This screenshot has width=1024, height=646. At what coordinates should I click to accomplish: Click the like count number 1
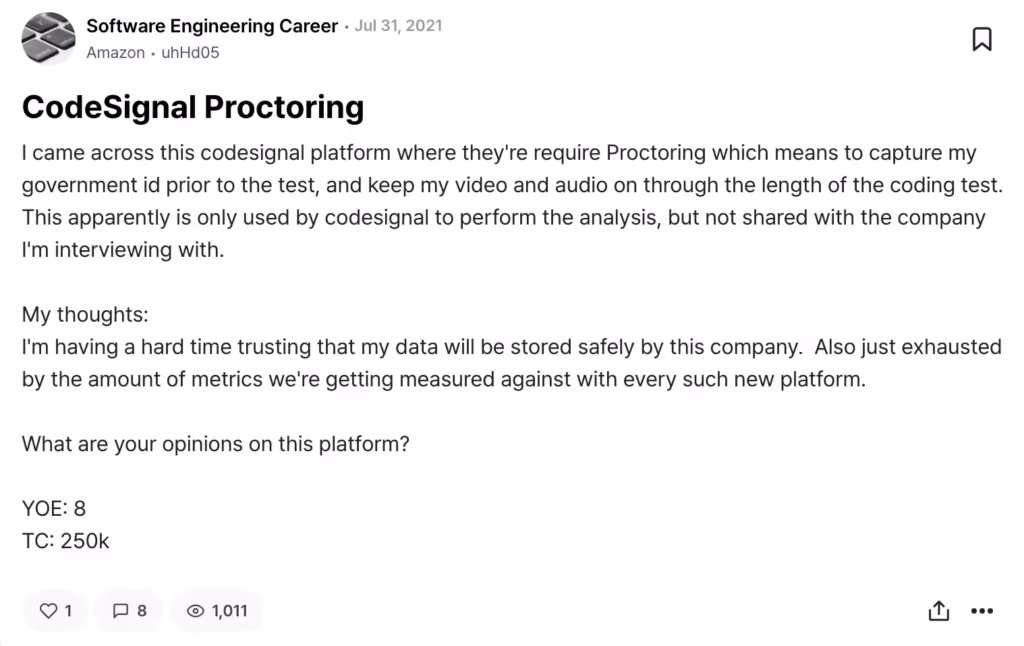click(68, 610)
